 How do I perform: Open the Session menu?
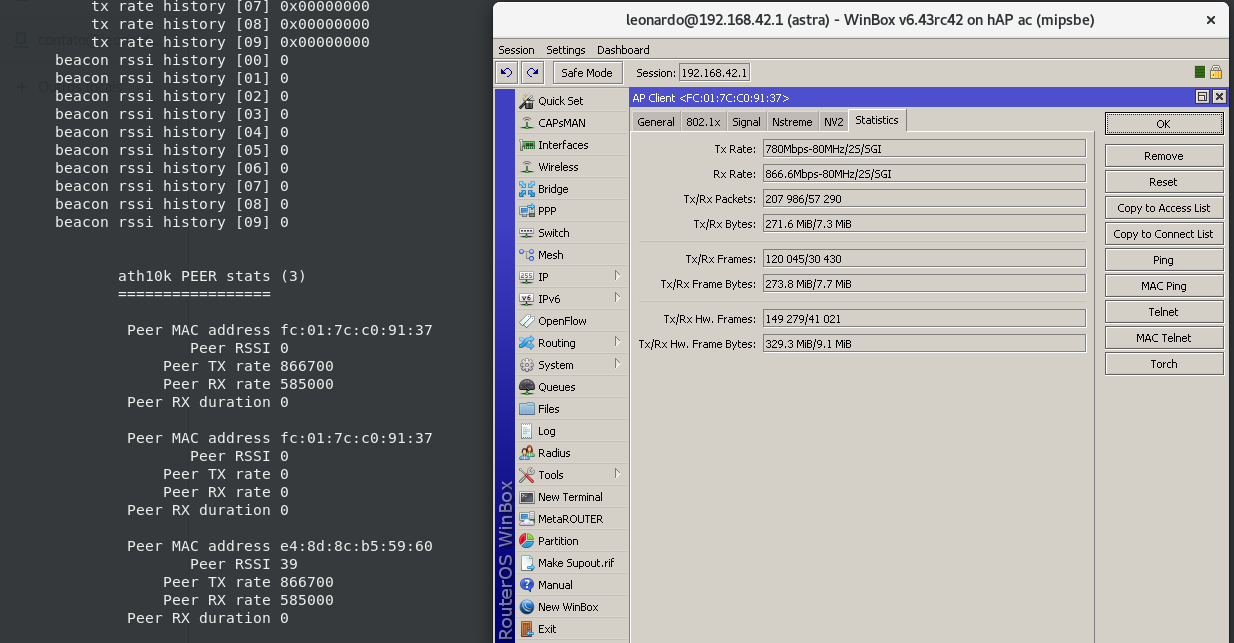516,50
